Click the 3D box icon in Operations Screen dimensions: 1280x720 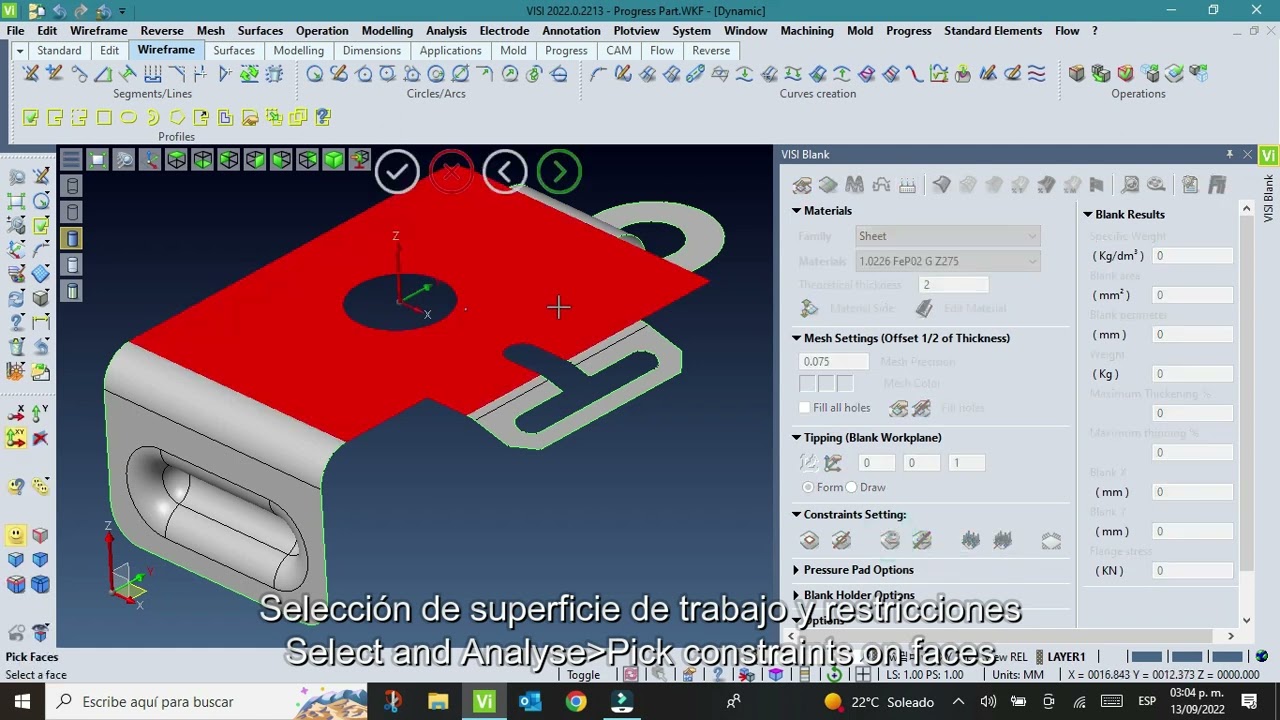(1077, 73)
